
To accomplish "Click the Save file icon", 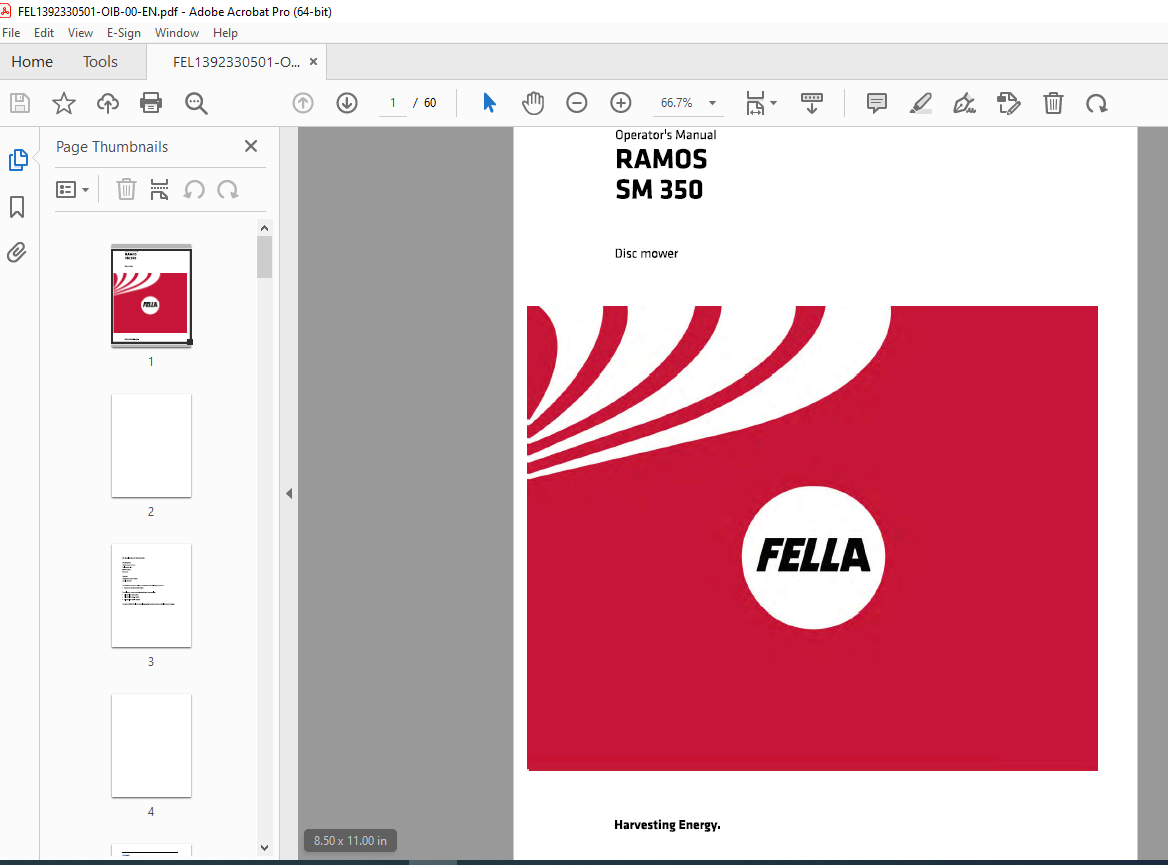I will [x=20, y=103].
